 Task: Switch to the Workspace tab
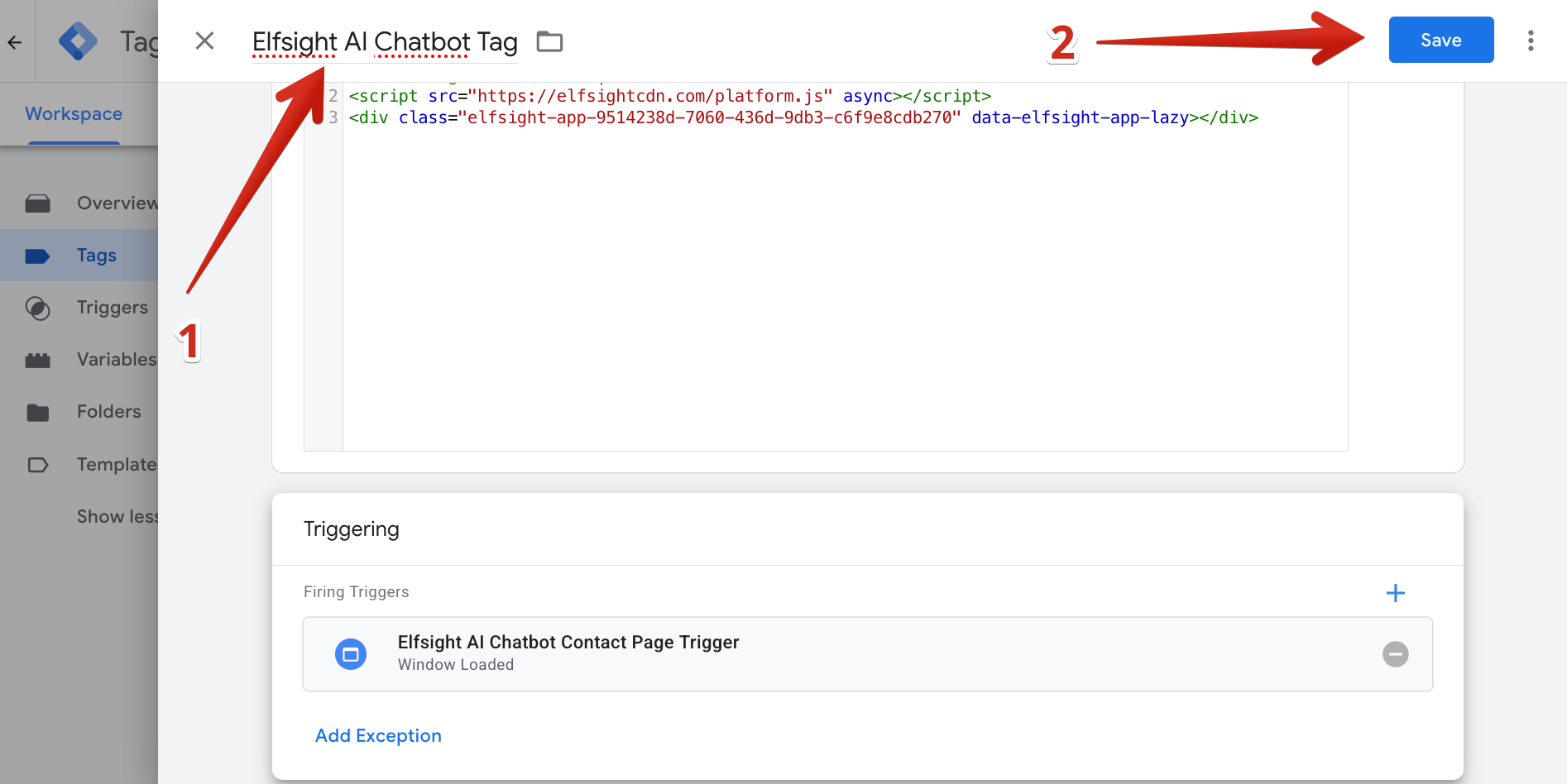point(74,113)
